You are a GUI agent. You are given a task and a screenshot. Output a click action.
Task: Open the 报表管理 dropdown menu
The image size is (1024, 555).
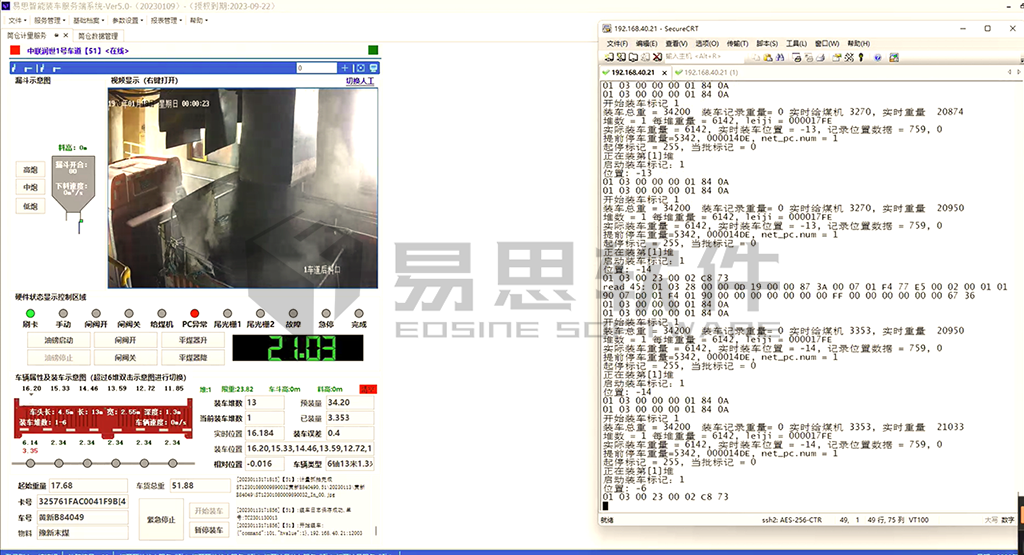coord(165,20)
